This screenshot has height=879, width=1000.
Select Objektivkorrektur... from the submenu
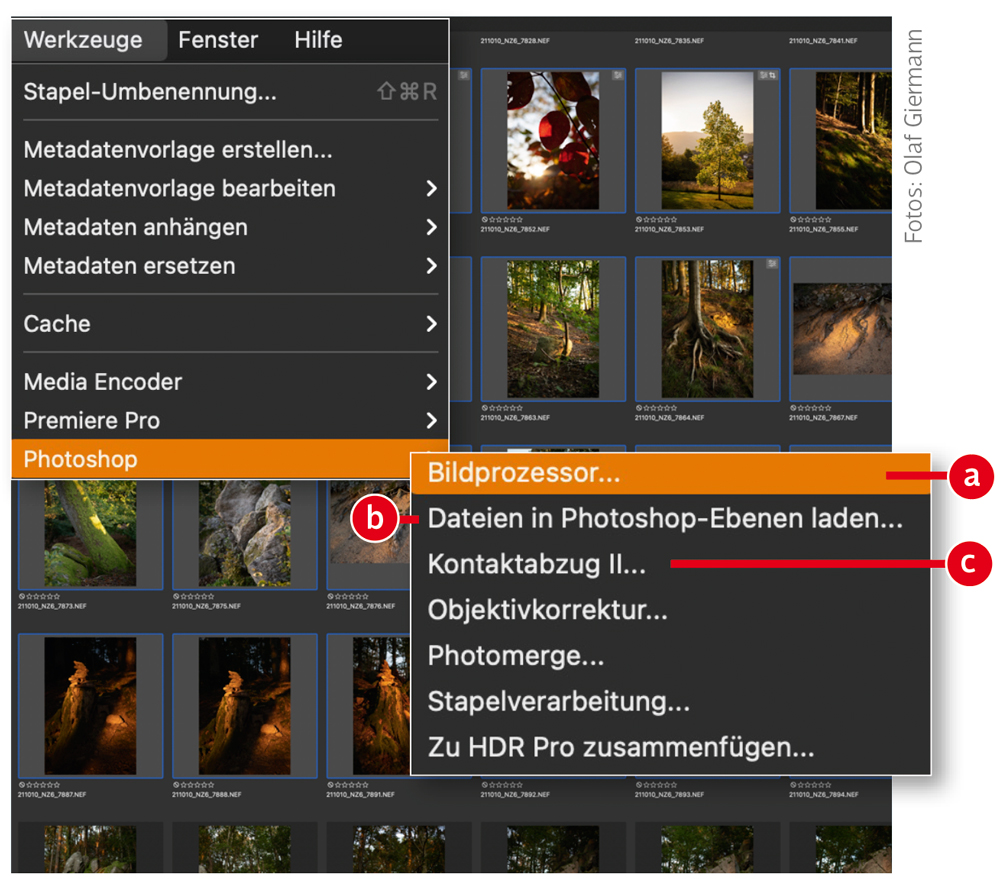671,610
